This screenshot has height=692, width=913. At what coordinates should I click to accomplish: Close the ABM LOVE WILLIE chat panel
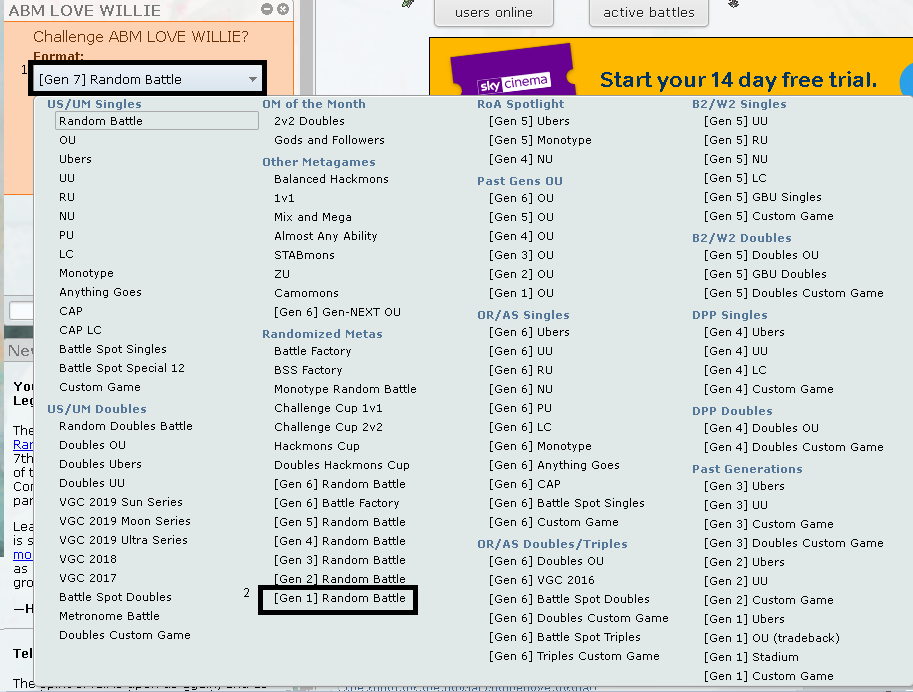point(283,9)
